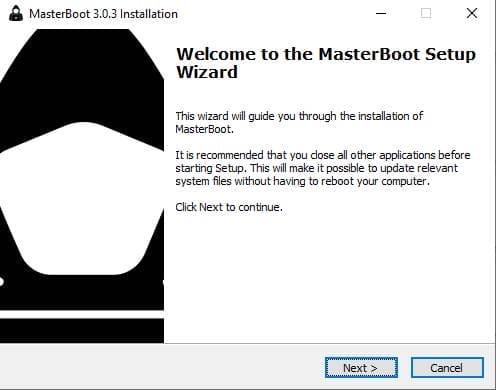Click the "MasterBoot 3.0.3 Installation" title text
The width and height of the screenshot is (496, 390).
coord(103,14)
